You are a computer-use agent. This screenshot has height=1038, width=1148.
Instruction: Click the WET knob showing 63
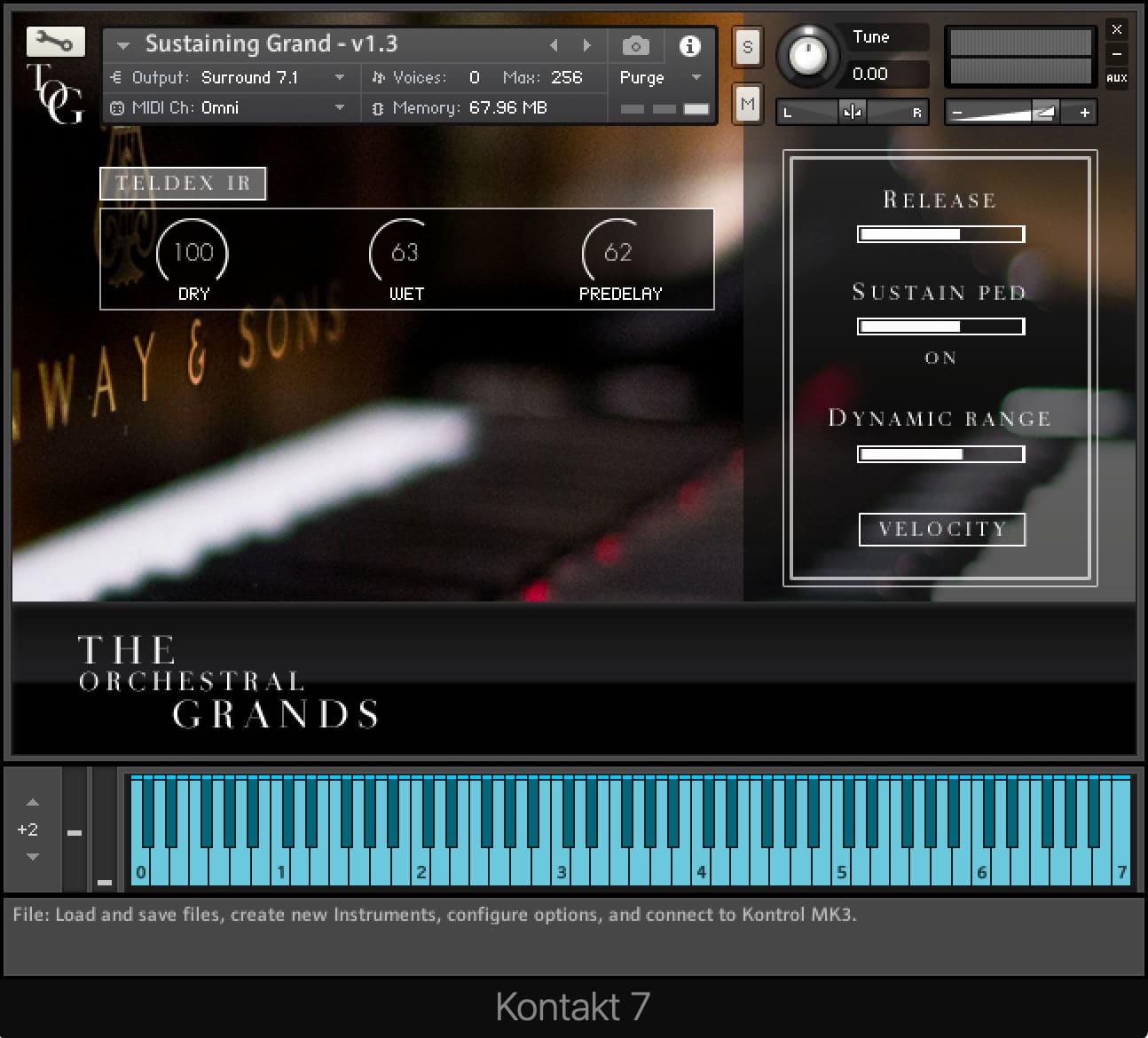coord(405,254)
